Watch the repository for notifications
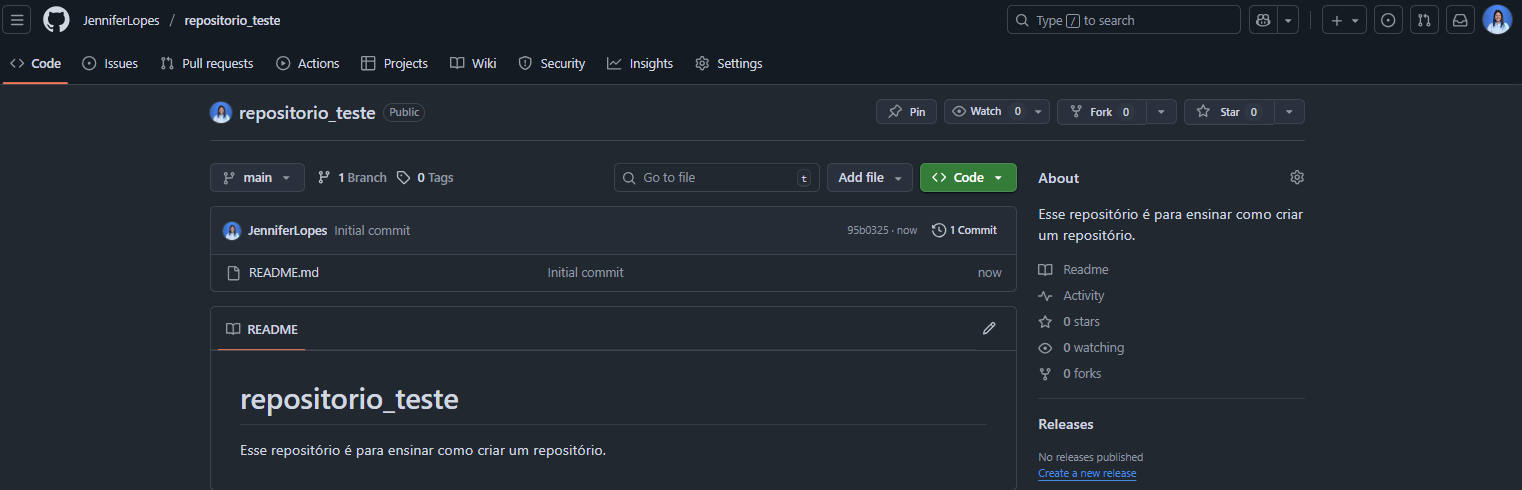The width and height of the screenshot is (1522, 490). click(986, 112)
